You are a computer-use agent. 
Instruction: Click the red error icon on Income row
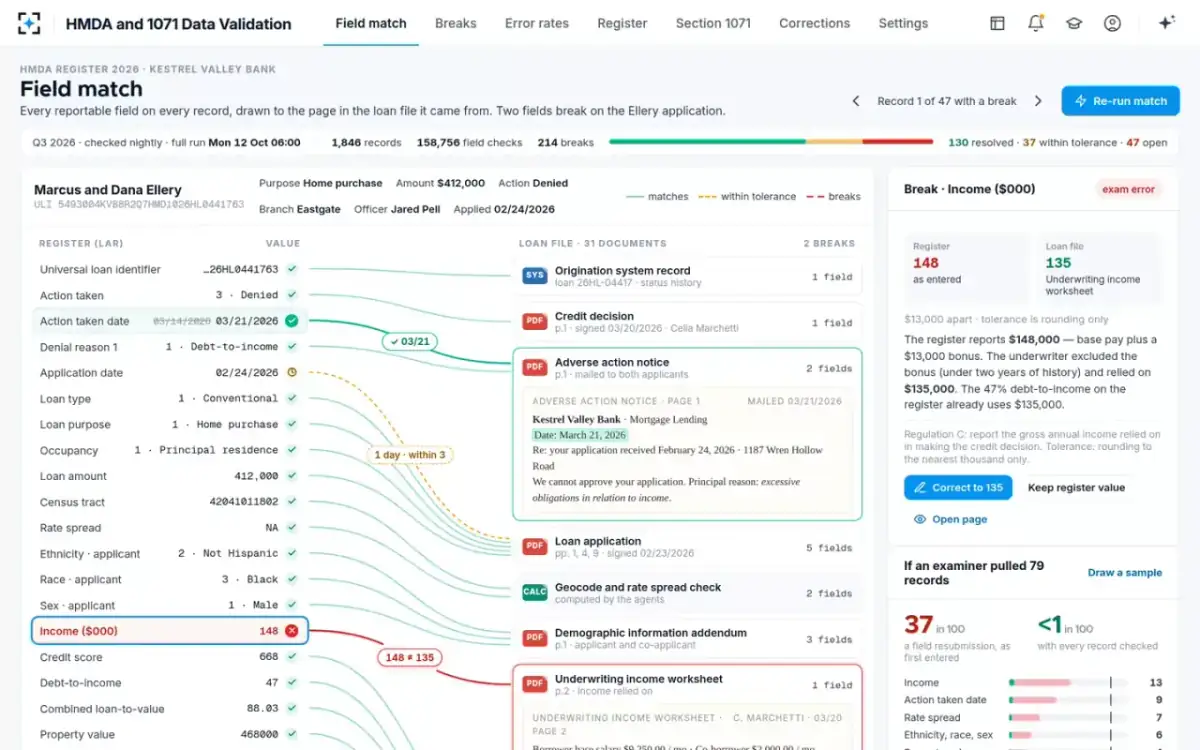click(x=292, y=631)
